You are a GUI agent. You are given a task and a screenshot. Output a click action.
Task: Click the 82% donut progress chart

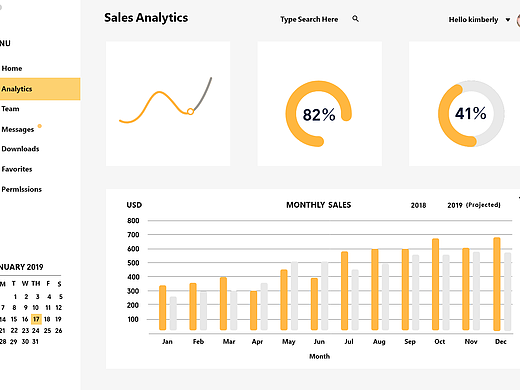click(x=319, y=114)
